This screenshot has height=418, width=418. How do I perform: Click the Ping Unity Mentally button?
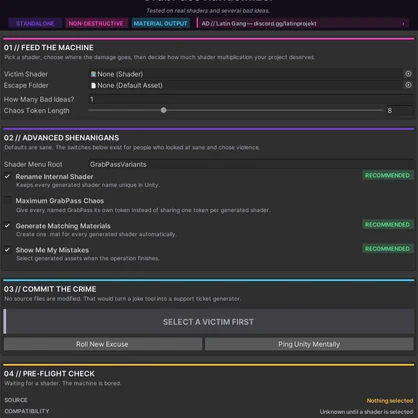(x=309, y=344)
